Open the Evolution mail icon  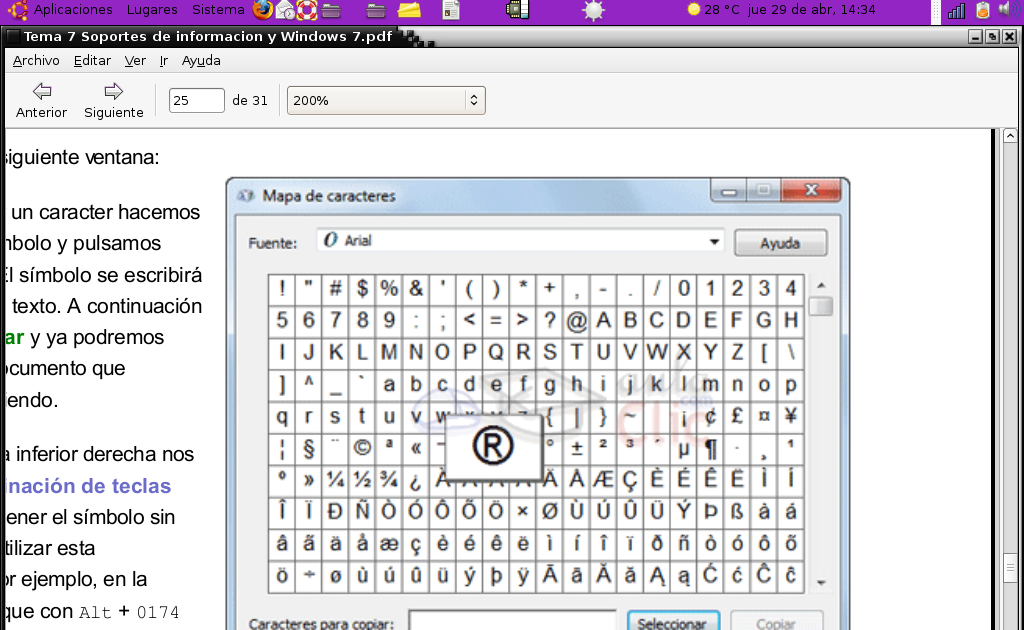[x=284, y=10]
